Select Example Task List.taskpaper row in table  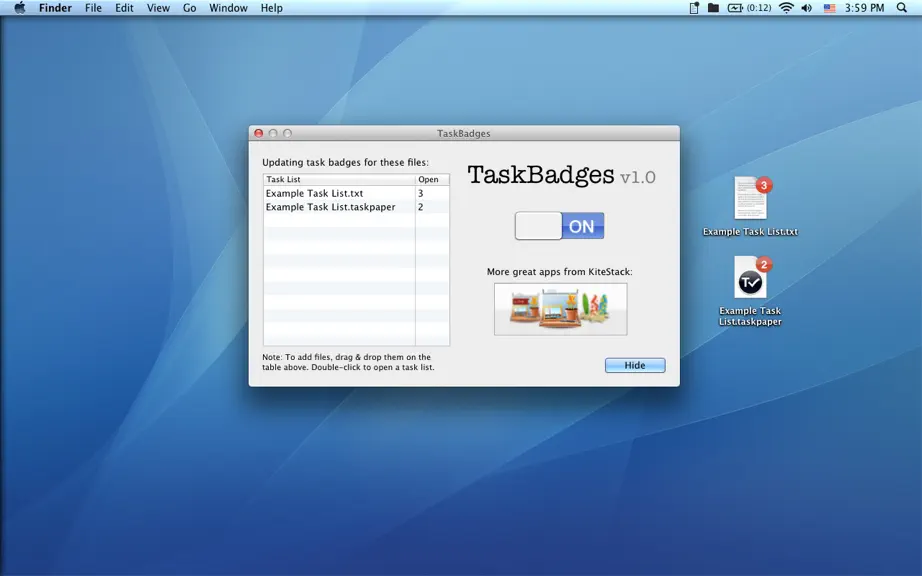[356, 207]
